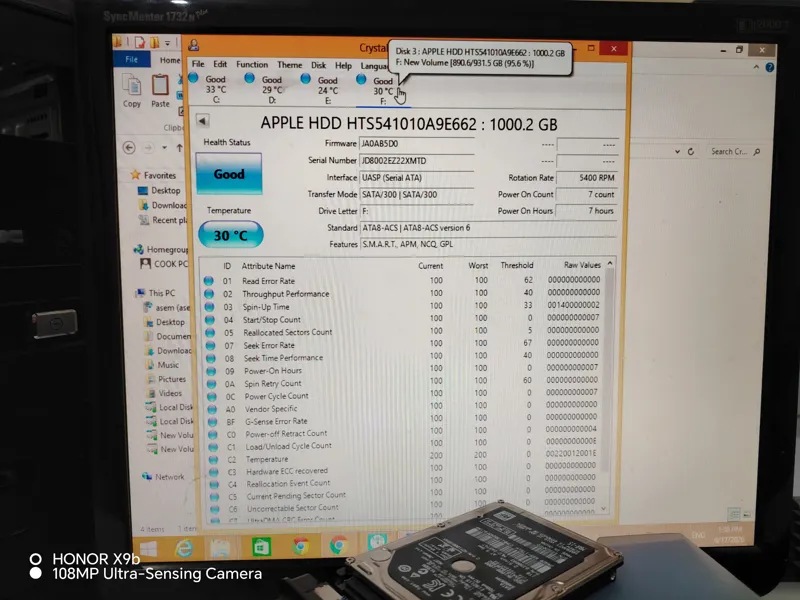Screen dimensions: 800x600
Task: Open the Function menu
Action: pos(252,64)
